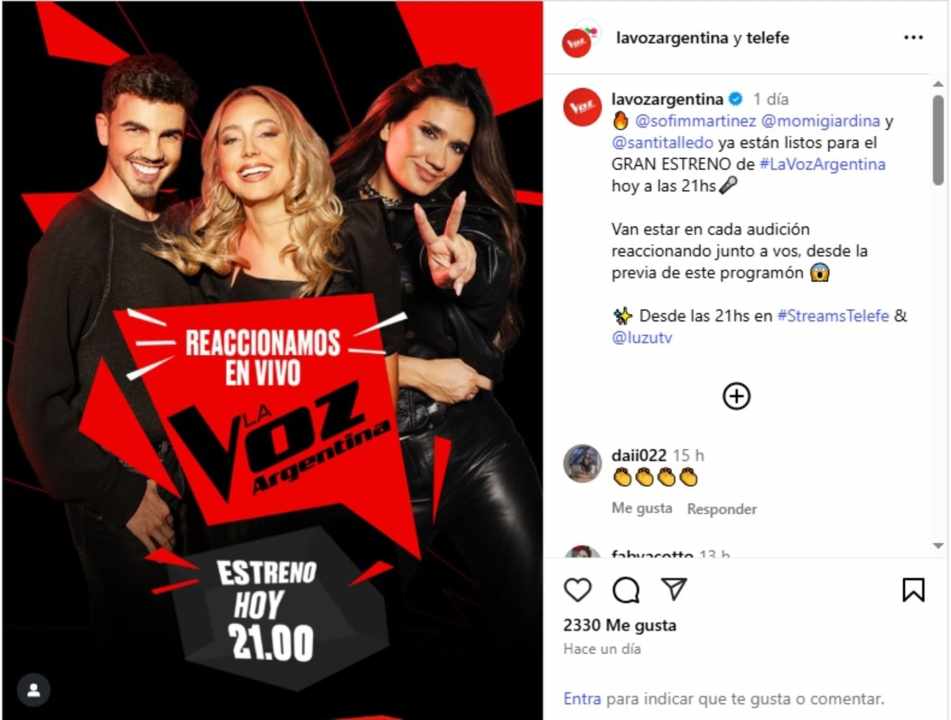Open daii022's profile avatar
This screenshot has height=720, width=951.
pyautogui.click(x=582, y=463)
